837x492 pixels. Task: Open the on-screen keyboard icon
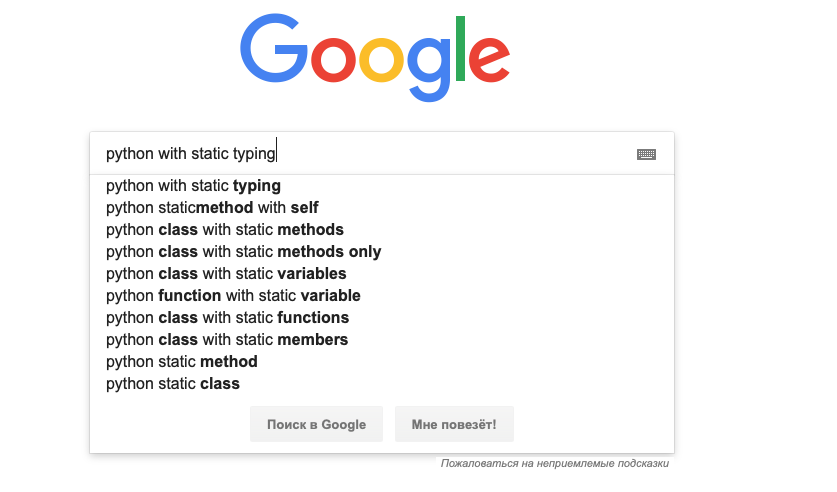[646, 154]
